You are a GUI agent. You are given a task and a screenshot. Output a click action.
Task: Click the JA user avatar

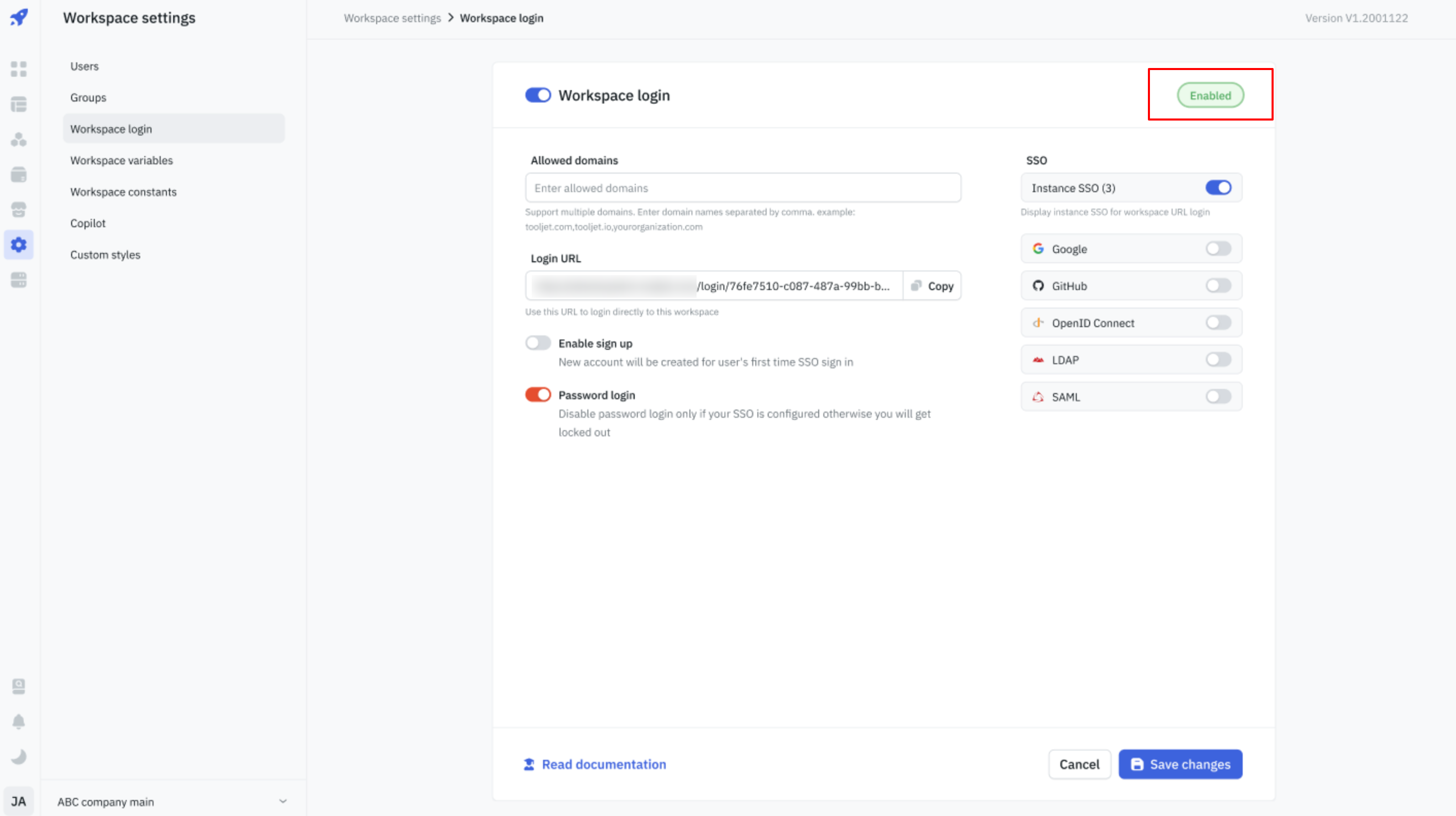(19, 801)
